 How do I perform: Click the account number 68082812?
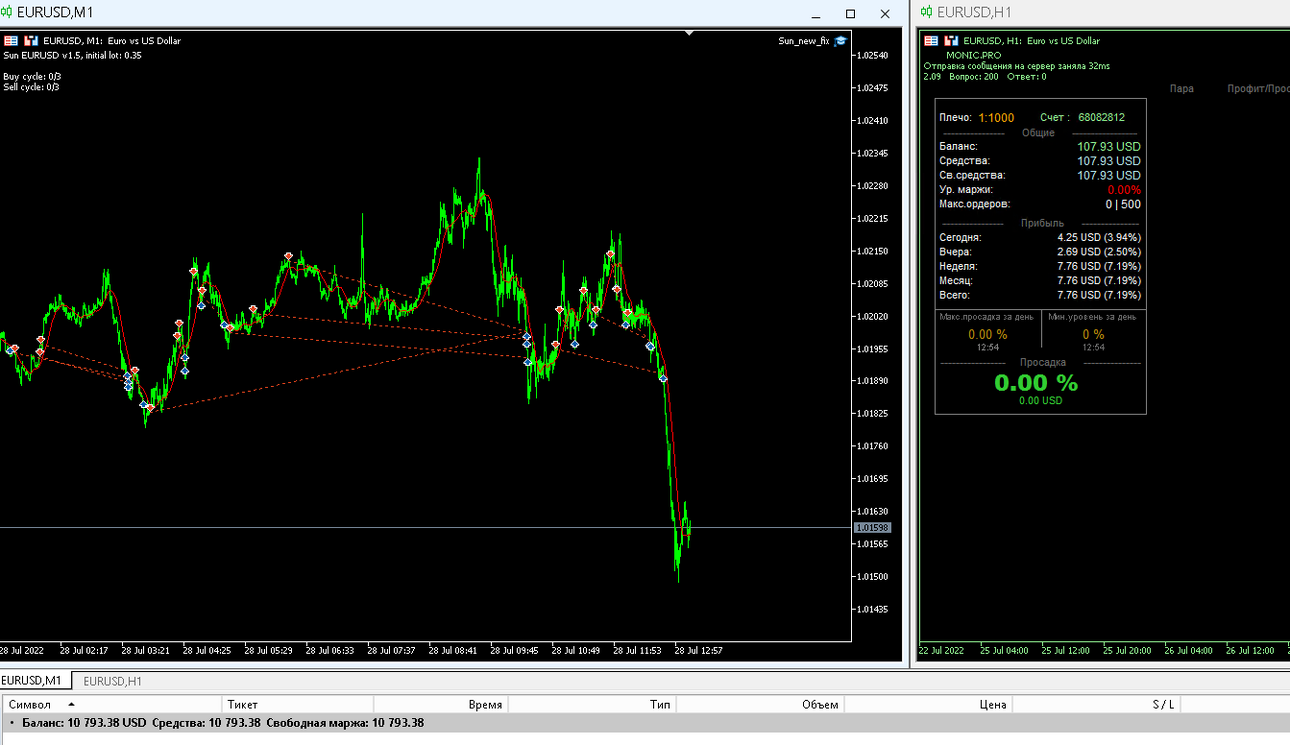coord(1101,117)
